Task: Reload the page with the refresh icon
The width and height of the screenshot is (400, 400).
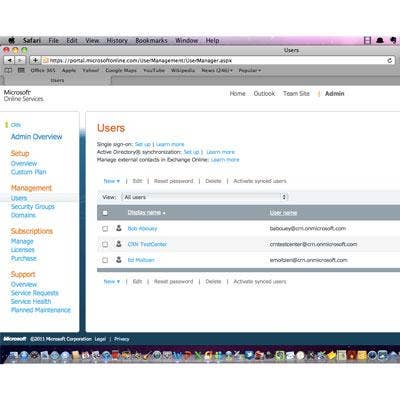Action: (389, 60)
